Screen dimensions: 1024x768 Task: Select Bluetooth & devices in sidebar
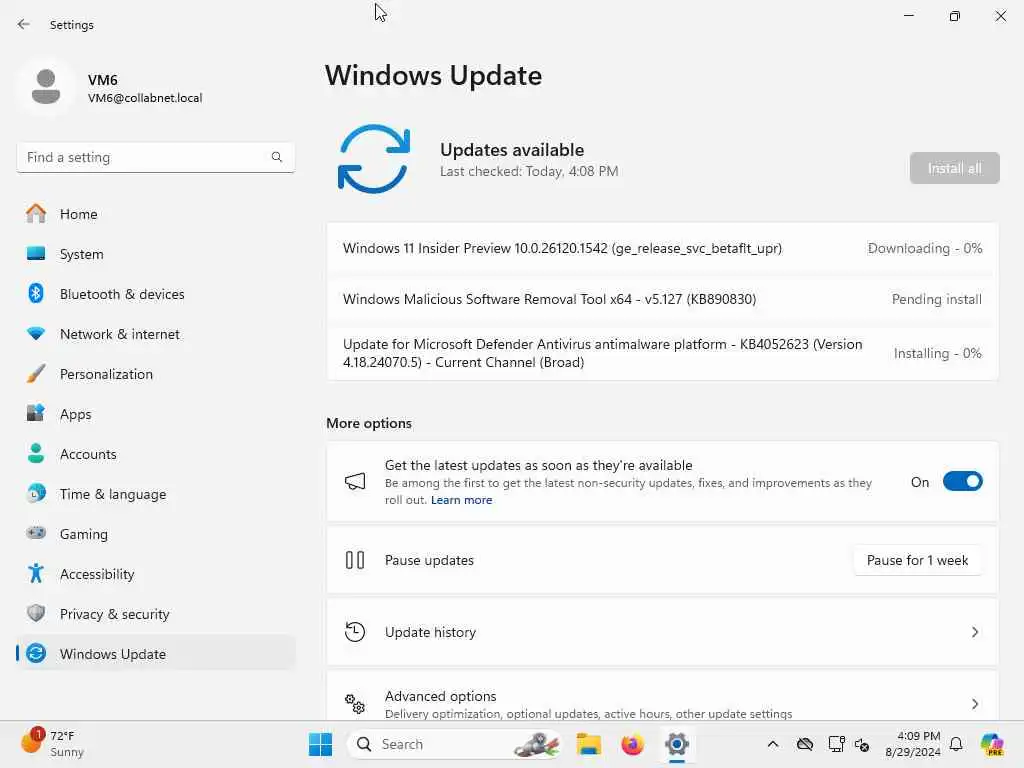[155, 294]
